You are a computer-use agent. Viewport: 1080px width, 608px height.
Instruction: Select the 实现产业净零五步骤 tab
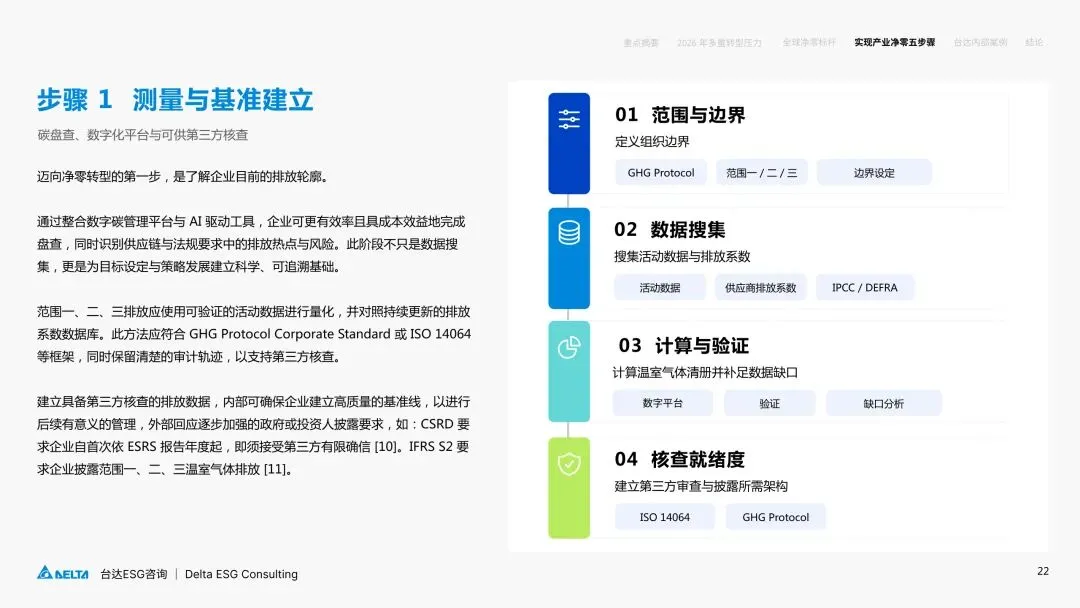(895, 43)
